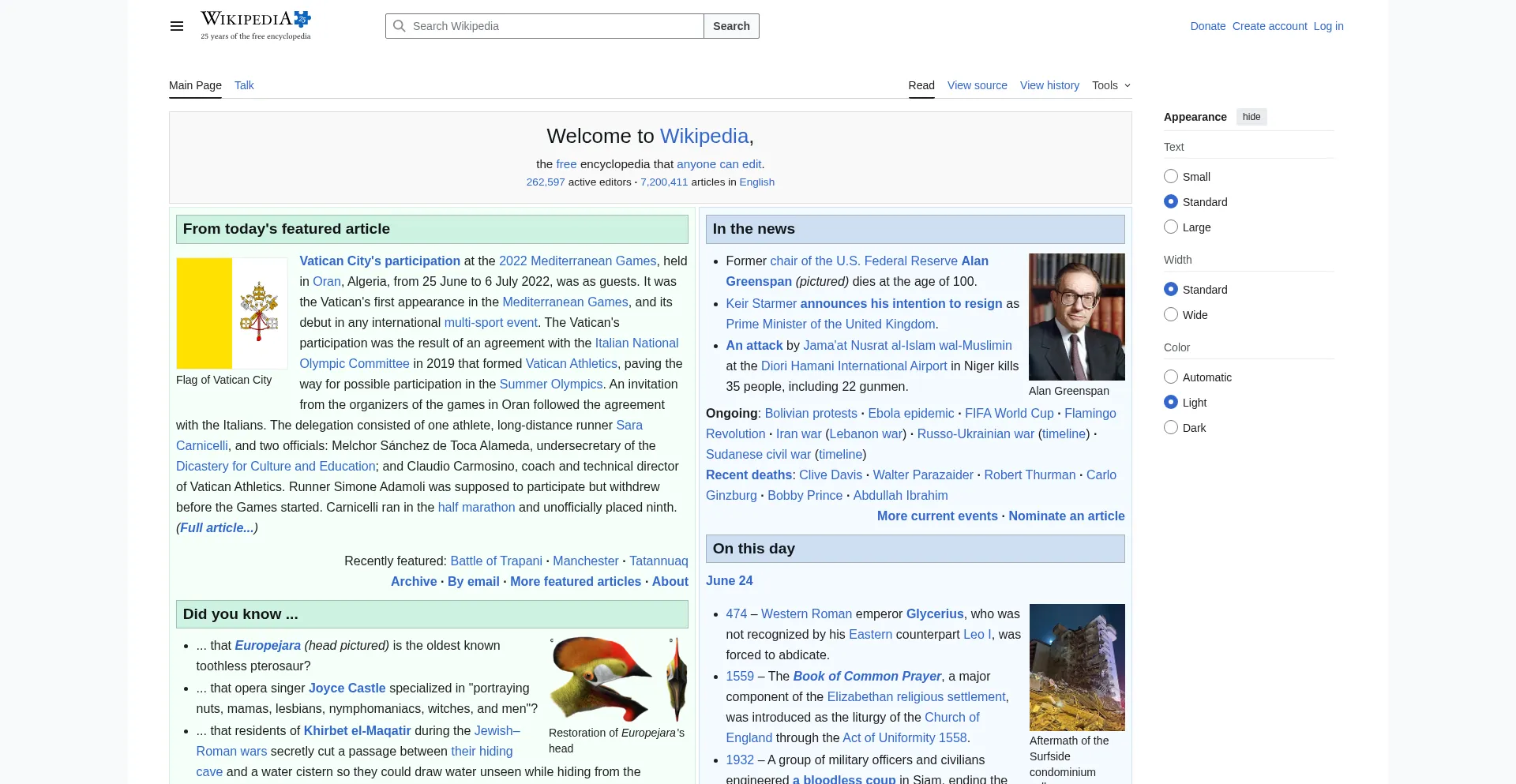
Task: Open the Walter Parazaider link
Action: coord(923,475)
